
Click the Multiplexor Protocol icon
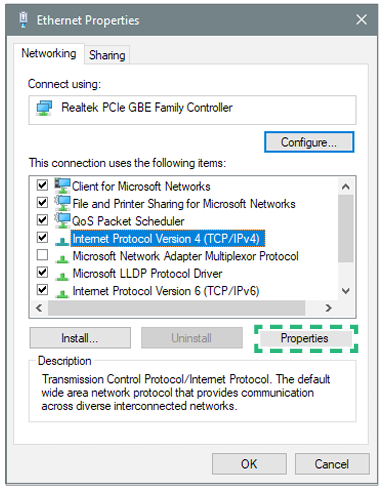[62, 258]
